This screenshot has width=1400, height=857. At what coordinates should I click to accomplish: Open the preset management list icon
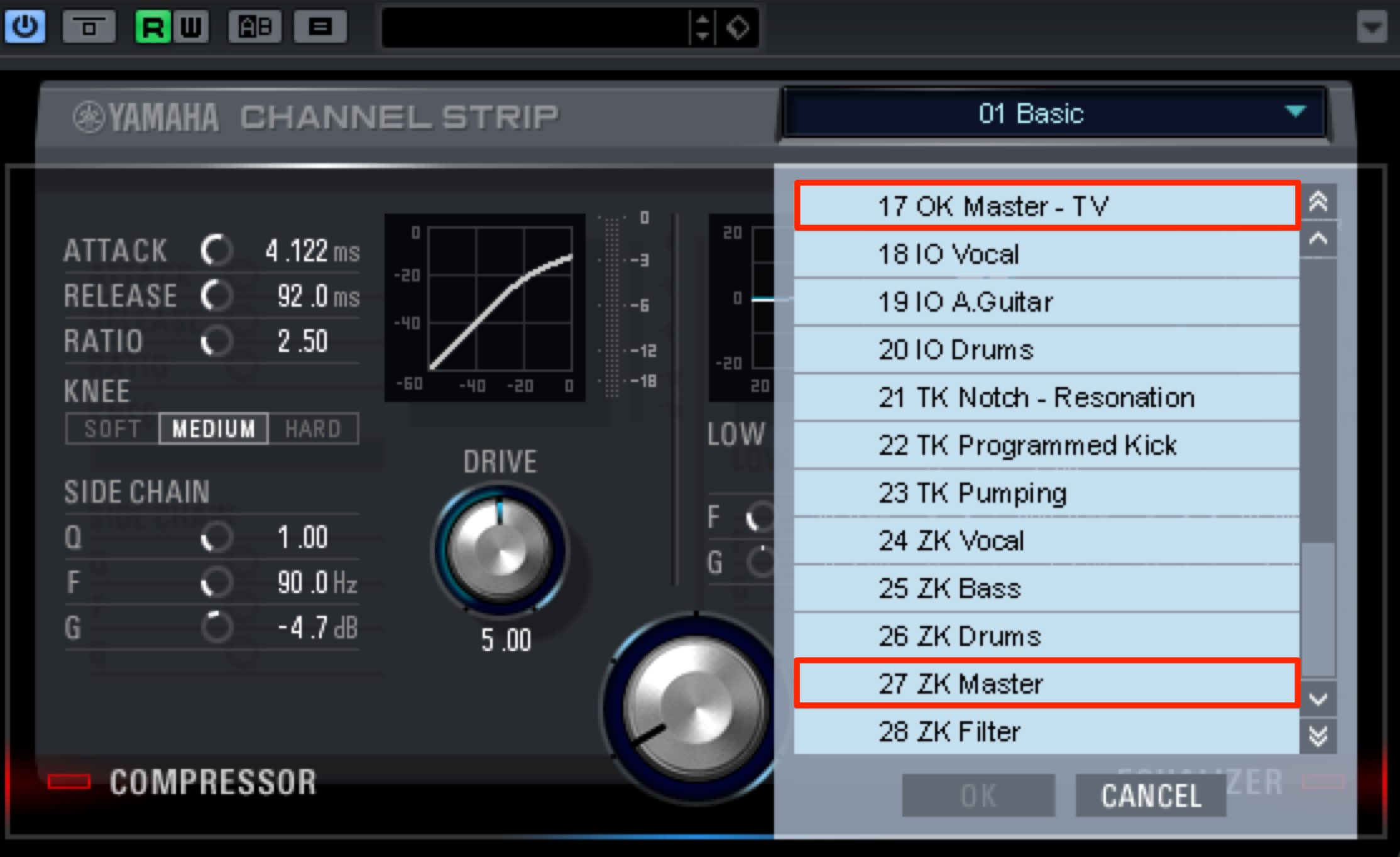[x=320, y=27]
